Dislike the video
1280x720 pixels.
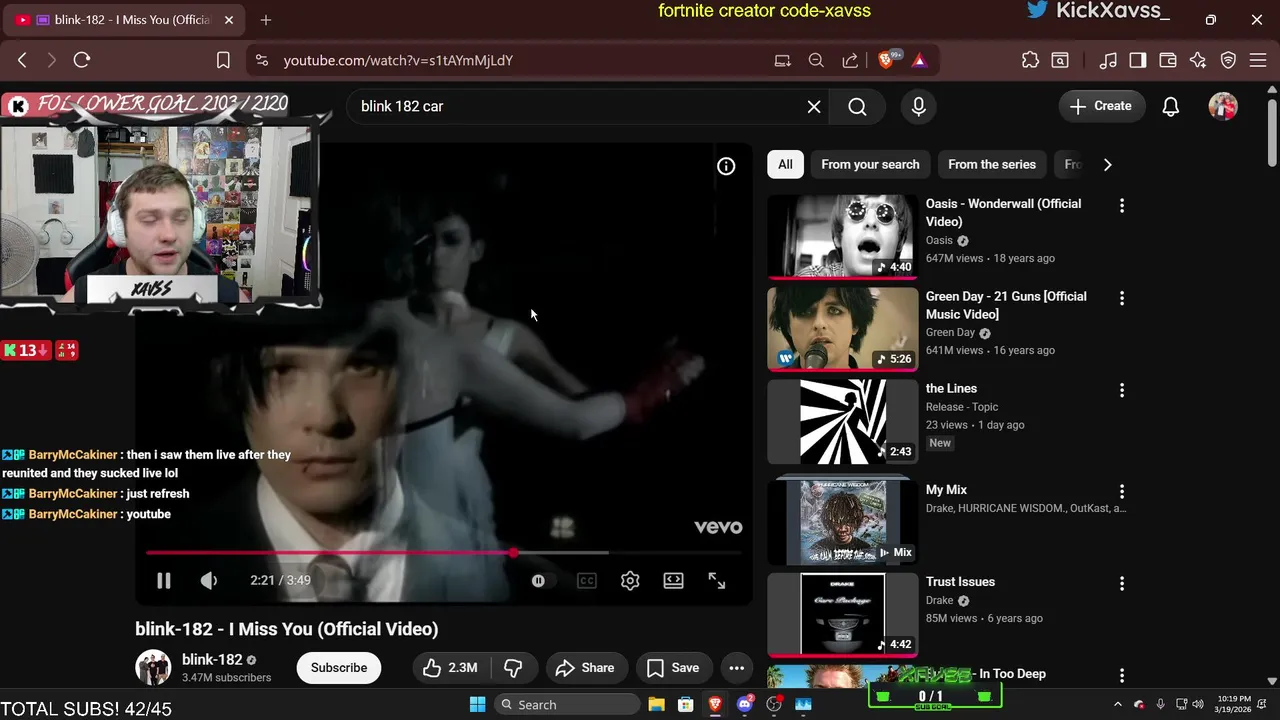tap(513, 668)
